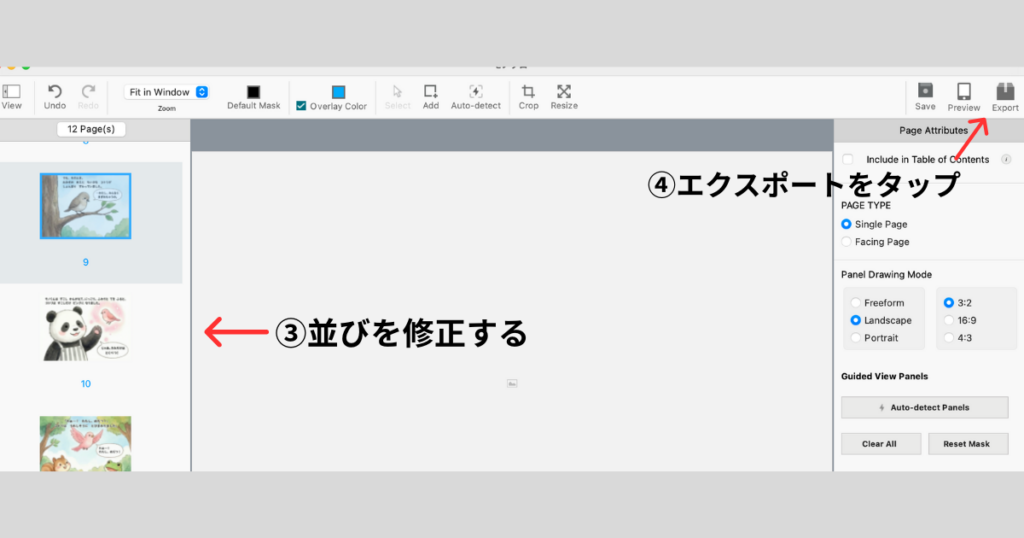Image resolution: width=1024 pixels, height=538 pixels.
Task: Click the Export icon
Action: point(1004,91)
